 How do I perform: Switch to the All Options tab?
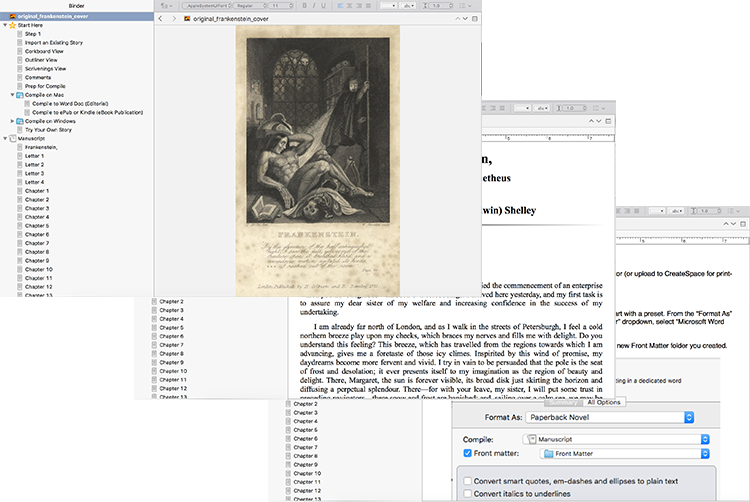604,402
